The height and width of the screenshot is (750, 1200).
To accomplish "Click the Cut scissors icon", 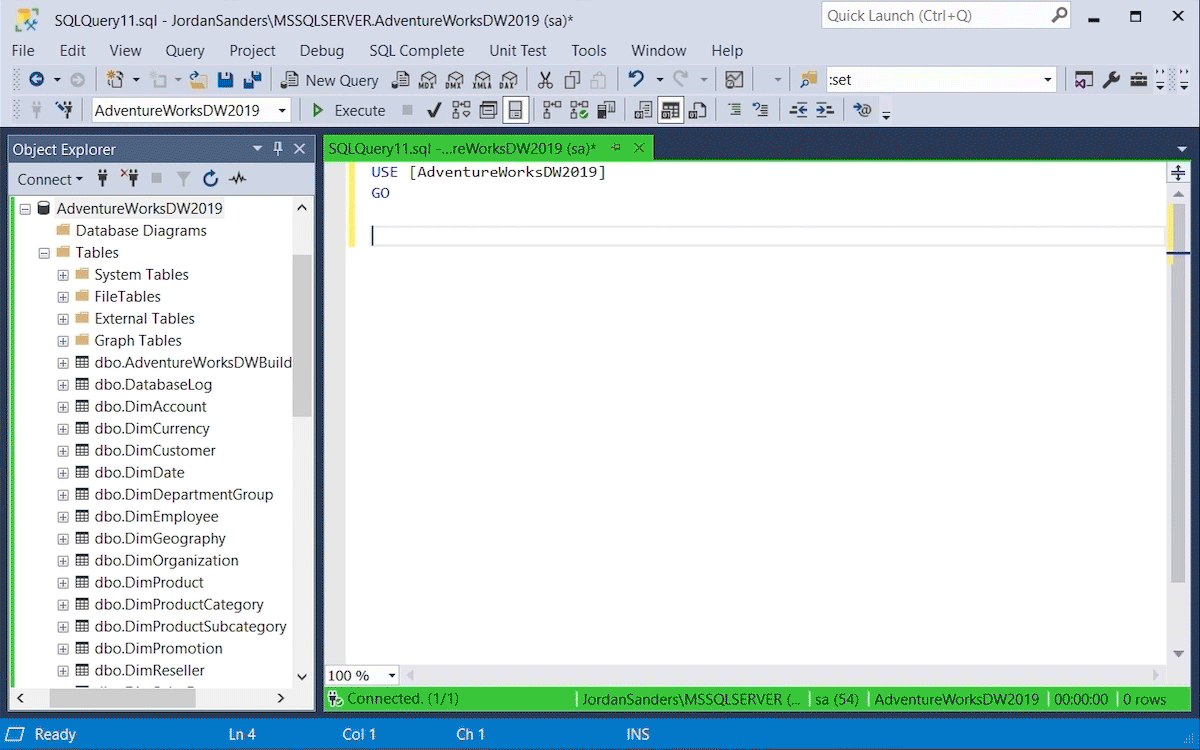I will tap(545, 80).
